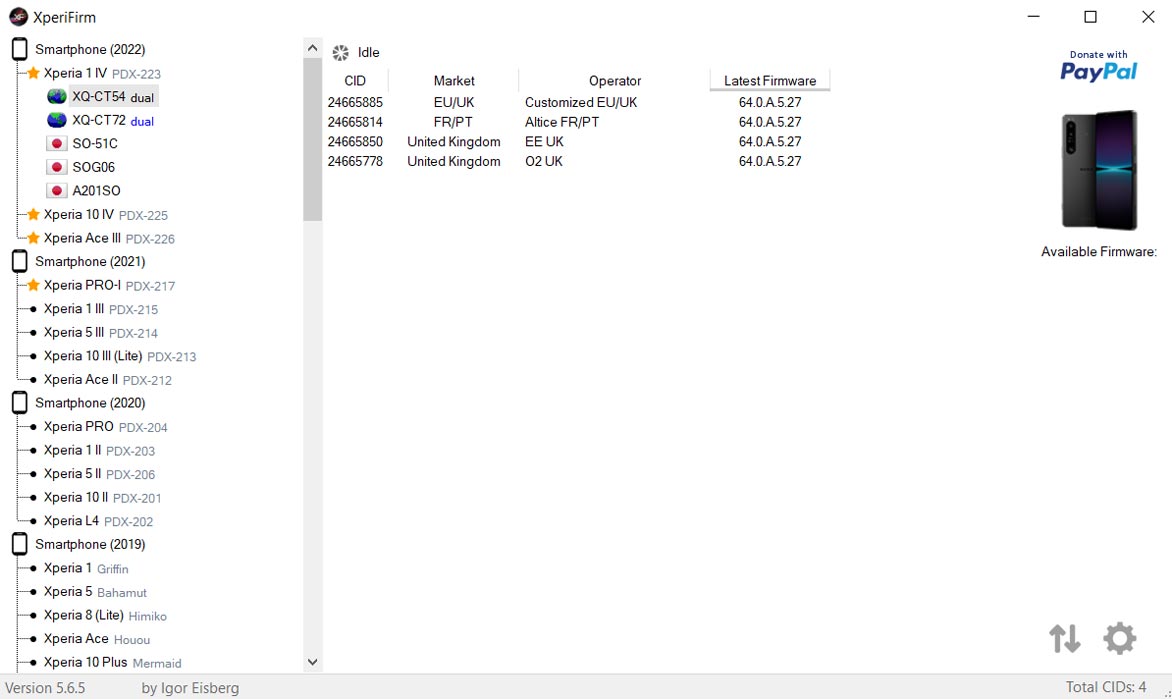Click the phone icon for Smartphone (2020)
The width and height of the screenshot is (1172, 700).
coord(20,403)
